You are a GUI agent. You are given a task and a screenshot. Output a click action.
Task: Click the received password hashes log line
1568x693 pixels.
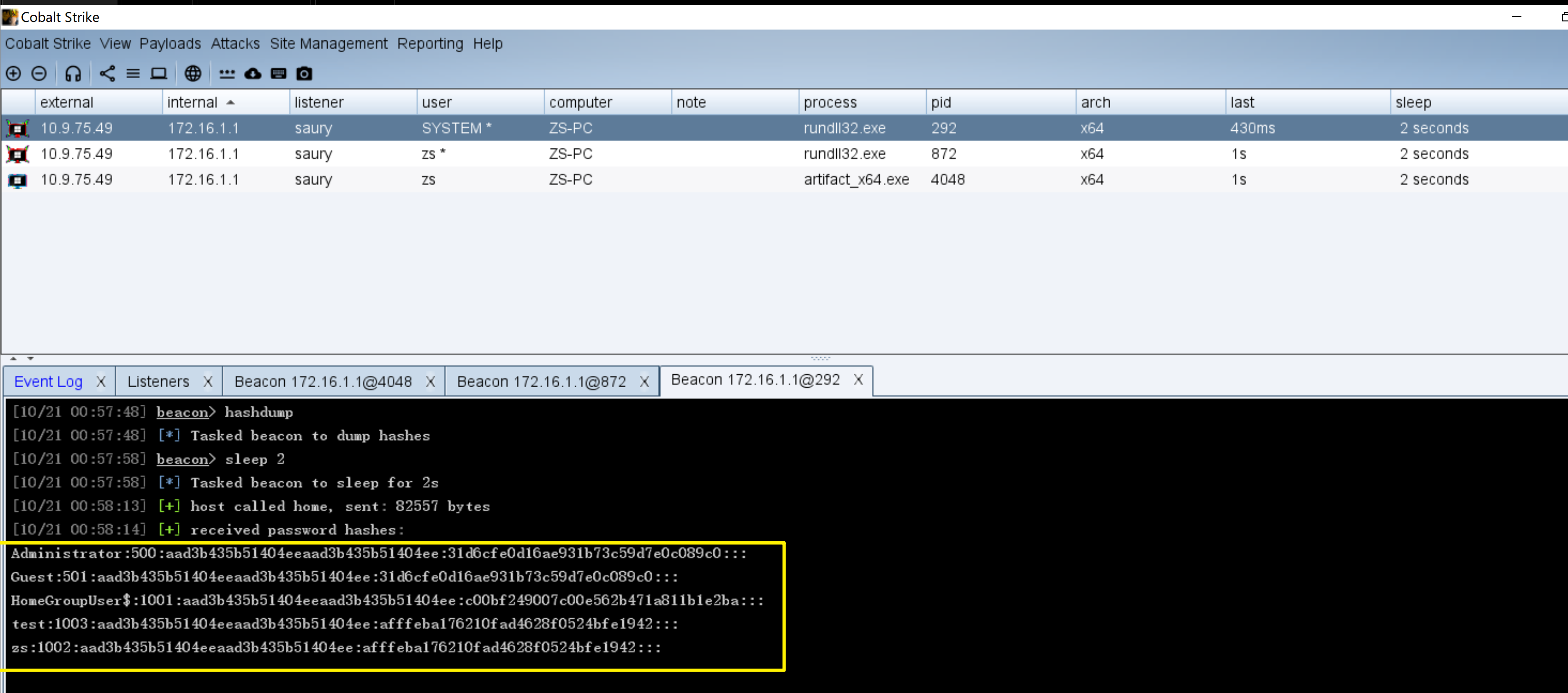point(209,530)
